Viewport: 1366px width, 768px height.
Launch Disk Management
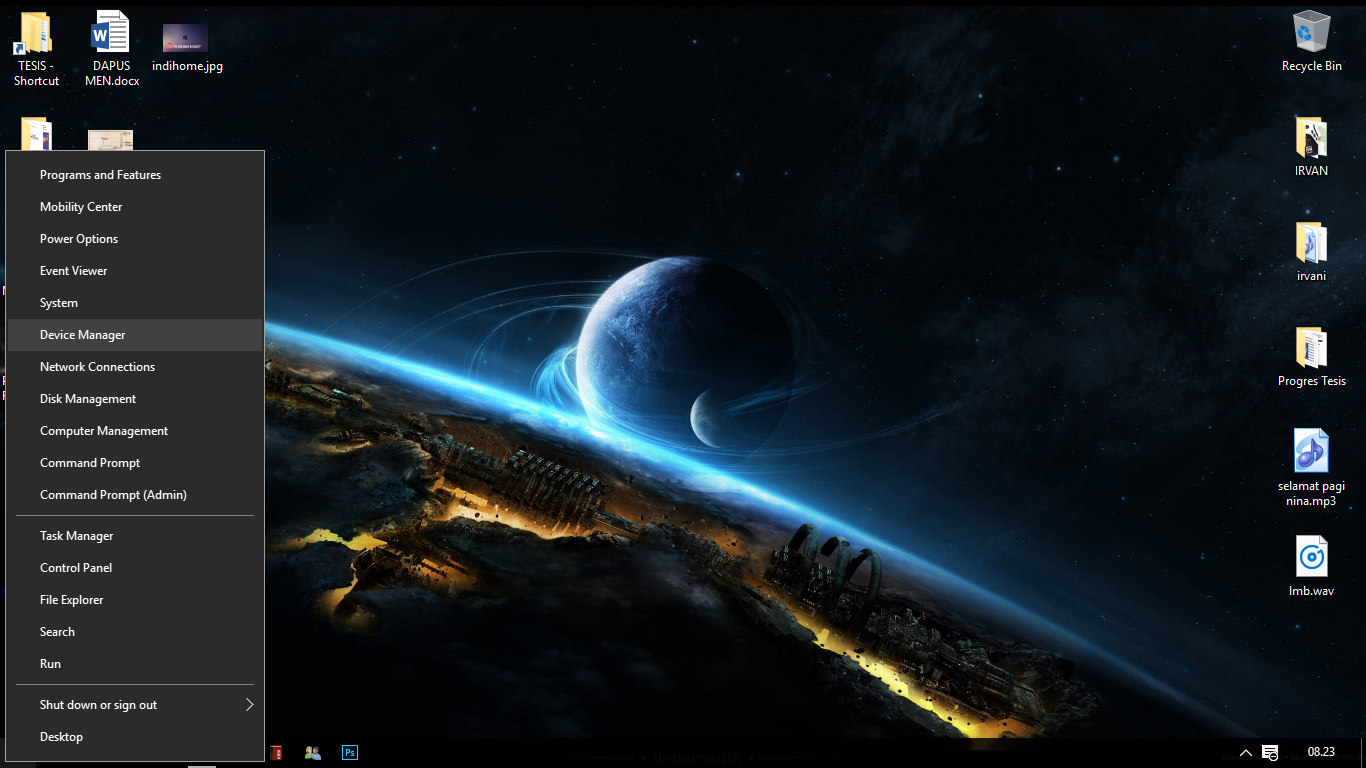pos(135,399)
